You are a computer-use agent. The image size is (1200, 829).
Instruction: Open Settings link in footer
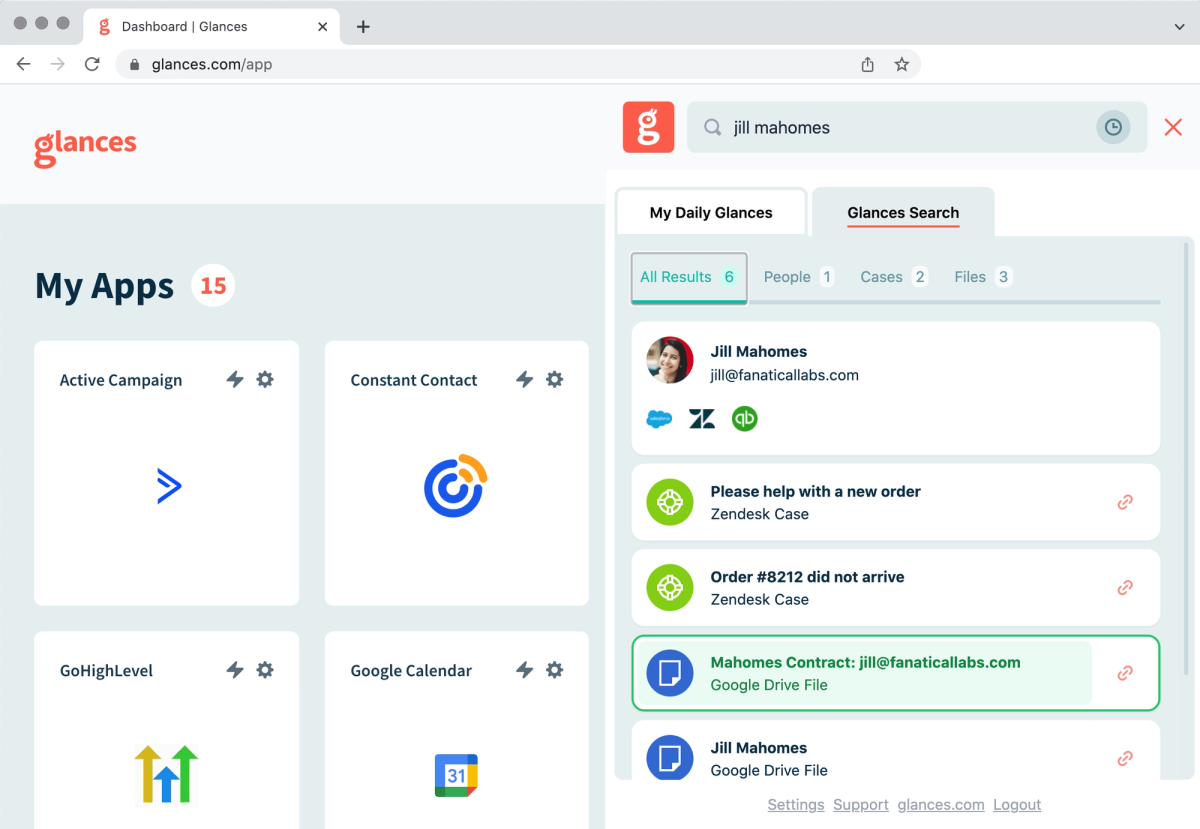pyautogui.click(x=796, y=805)
